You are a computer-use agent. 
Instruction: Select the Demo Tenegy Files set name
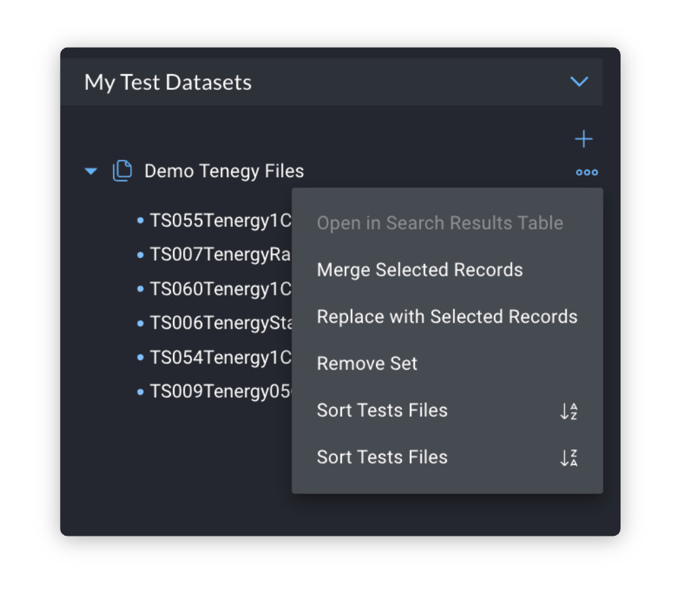pyautogui.click(x=224, y=171)
